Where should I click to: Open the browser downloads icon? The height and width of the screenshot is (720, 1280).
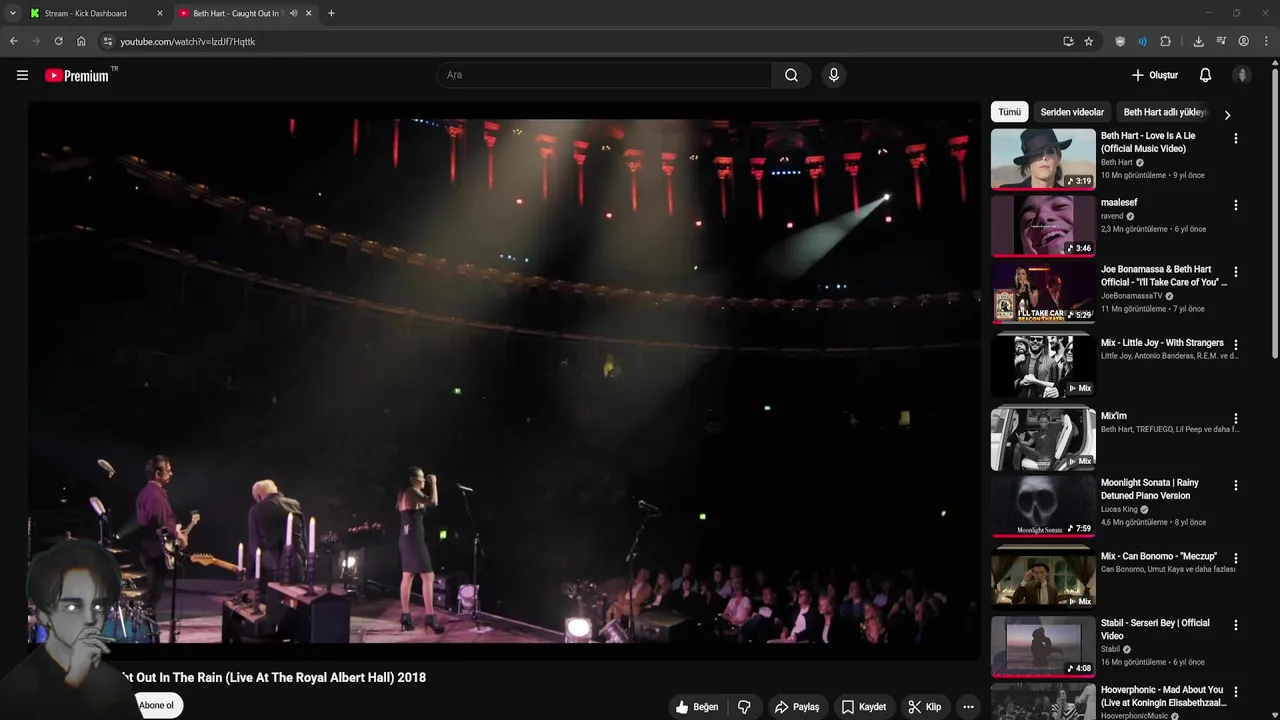(1198, 41)
